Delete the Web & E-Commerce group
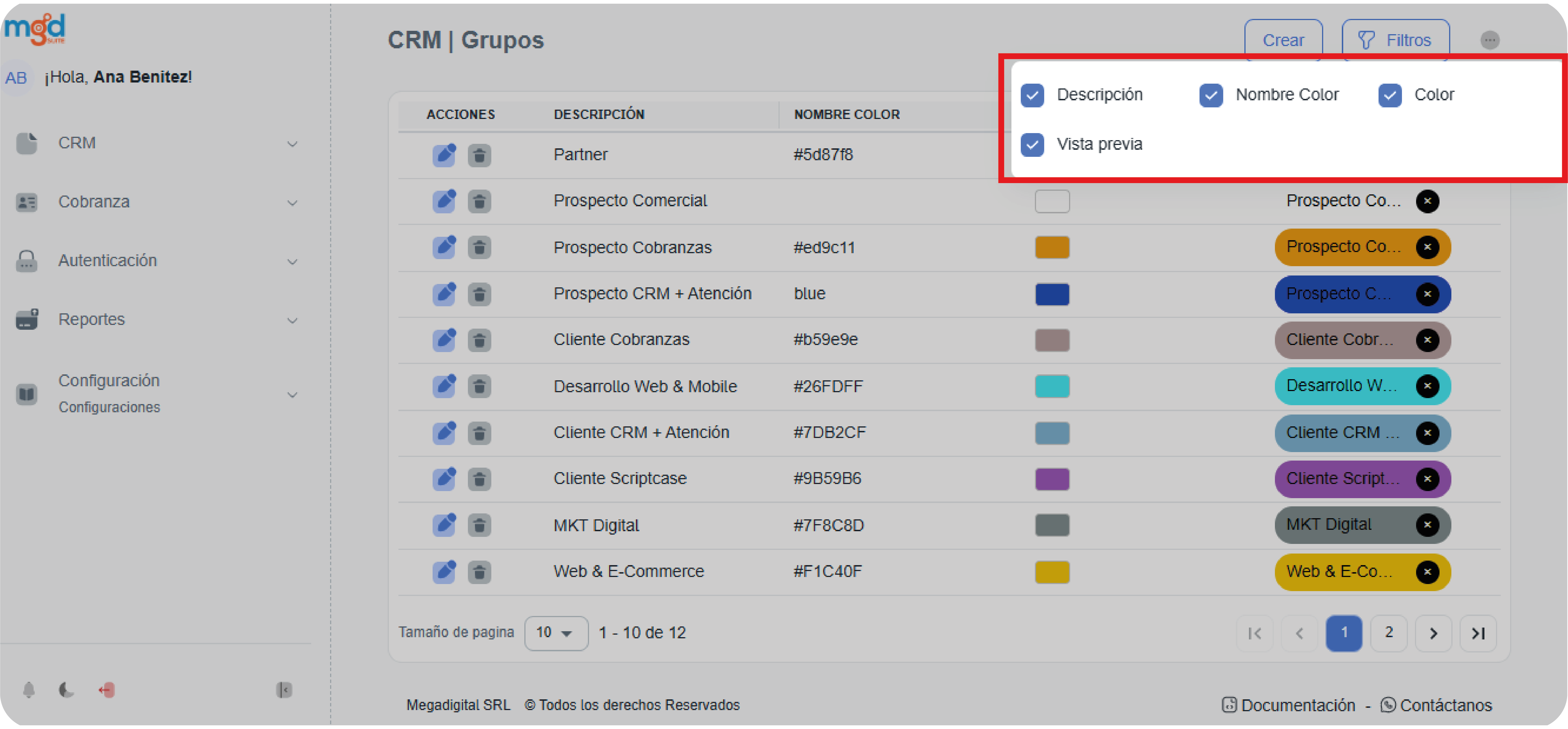Screen dimensions: 1568x729 click(x=479, y=572)
